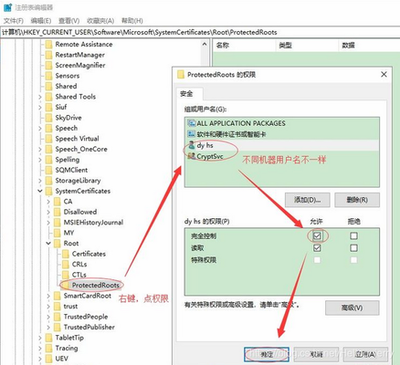Viewport: 400px width, 365px height.
Task: Collapse the SystemCertificates tree node
Action: click(x=40, y=191)
